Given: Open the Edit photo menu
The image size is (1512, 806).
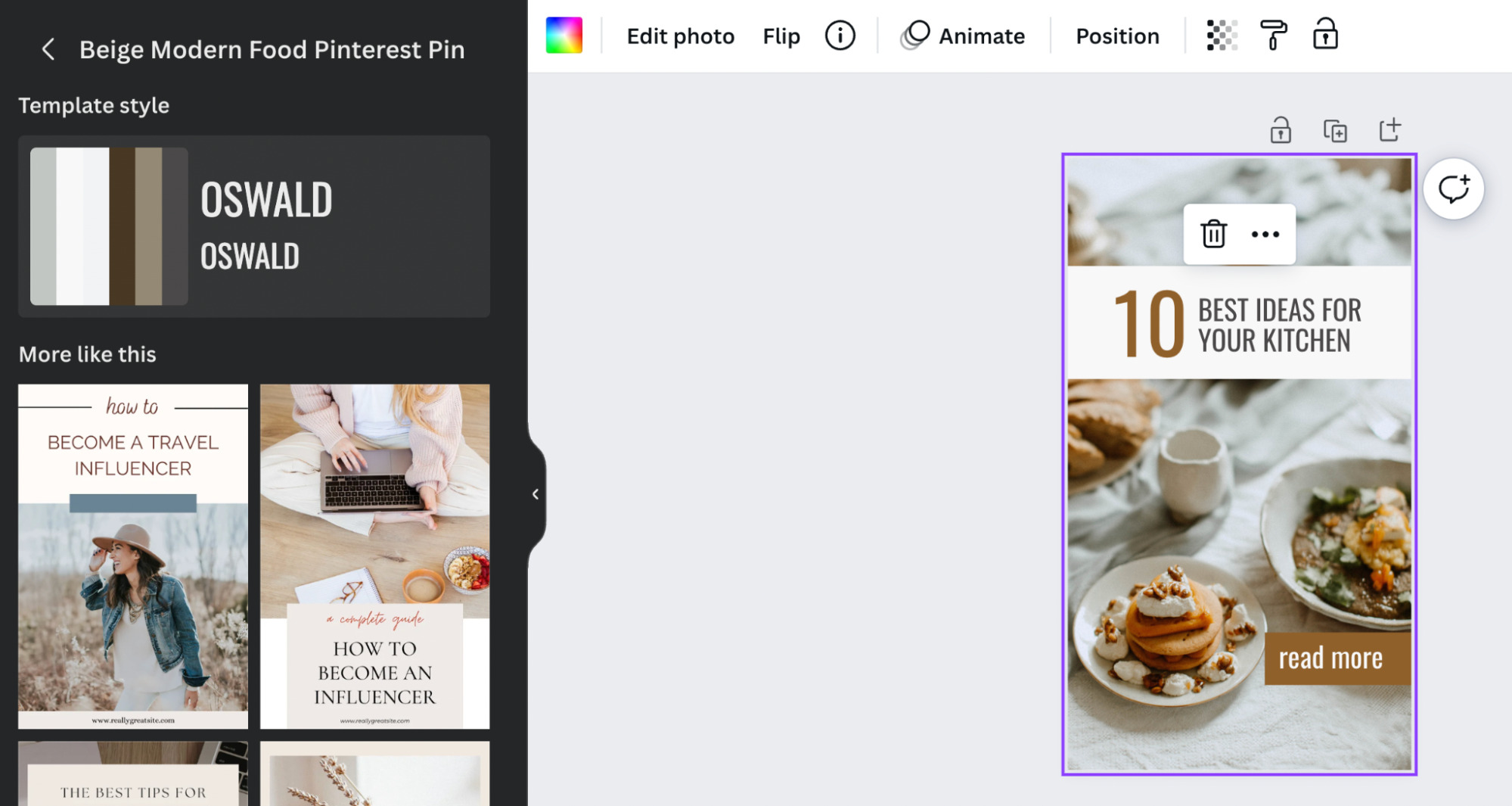Looking at the screenshot, I should click(x=679, y=35).
